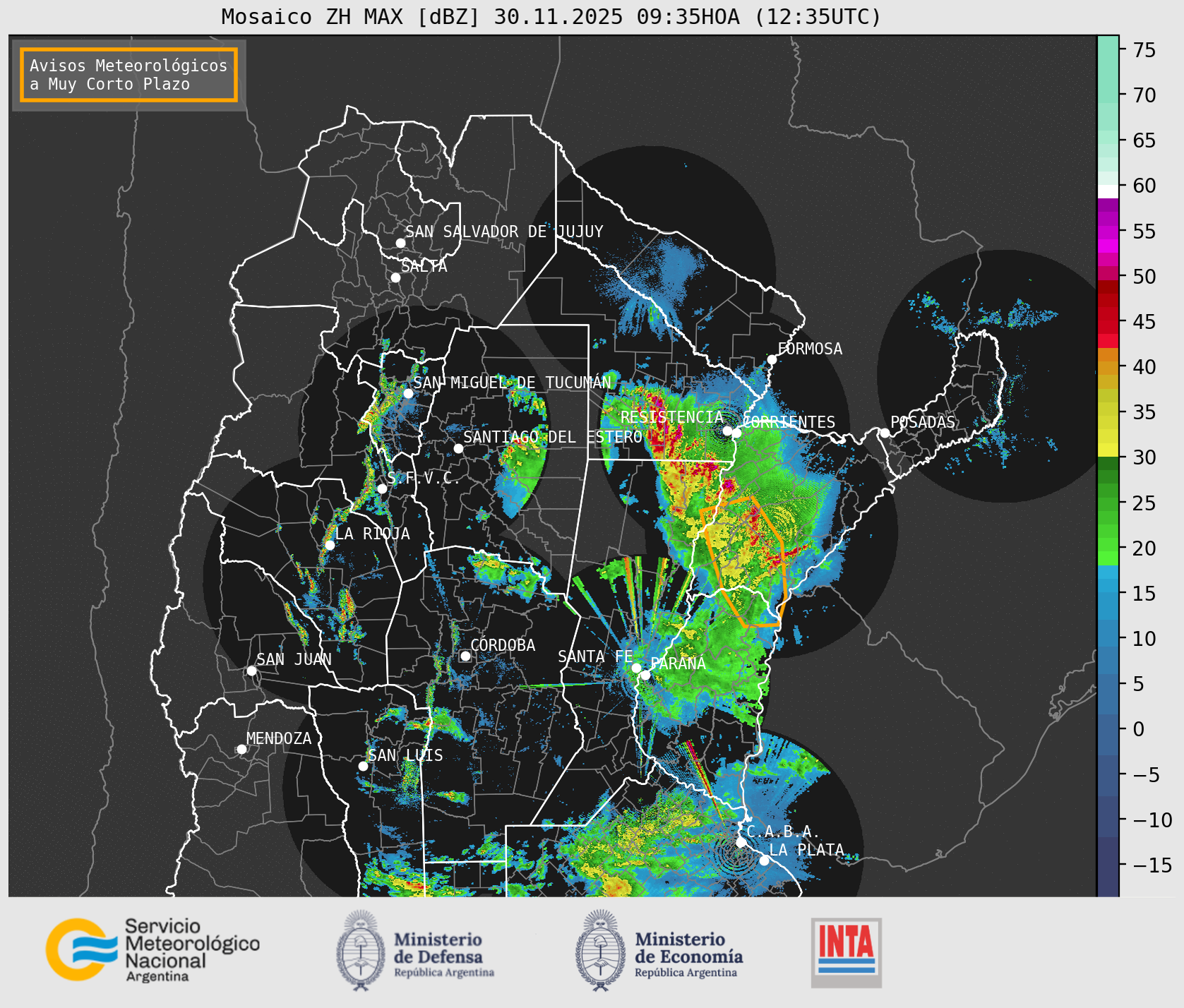Click the yellow 30 dBZ color band
The height and width of the screenshot is (1008, 1184).
[1108, 450]
